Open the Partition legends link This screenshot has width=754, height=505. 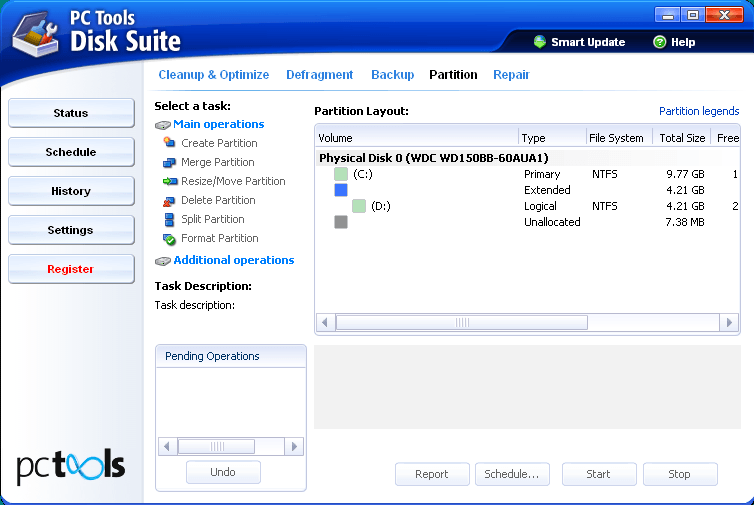pos(699,111)
